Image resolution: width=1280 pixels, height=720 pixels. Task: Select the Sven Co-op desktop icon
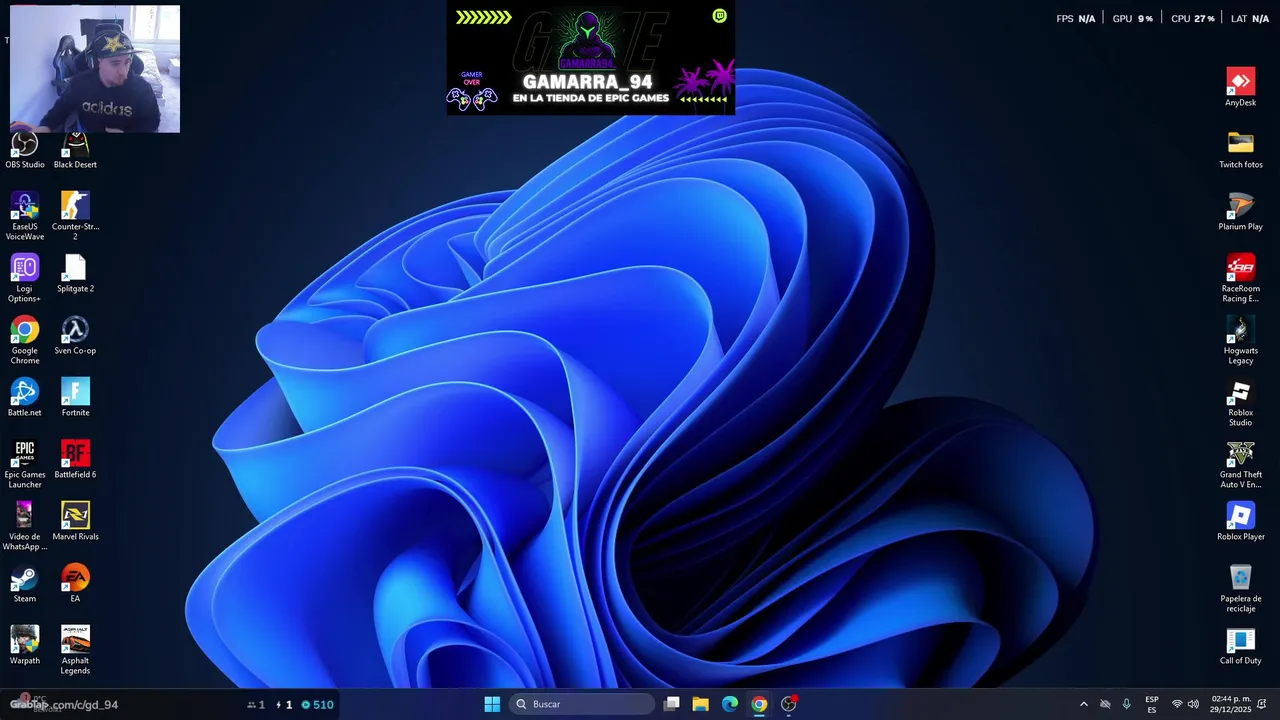[75, 335]
